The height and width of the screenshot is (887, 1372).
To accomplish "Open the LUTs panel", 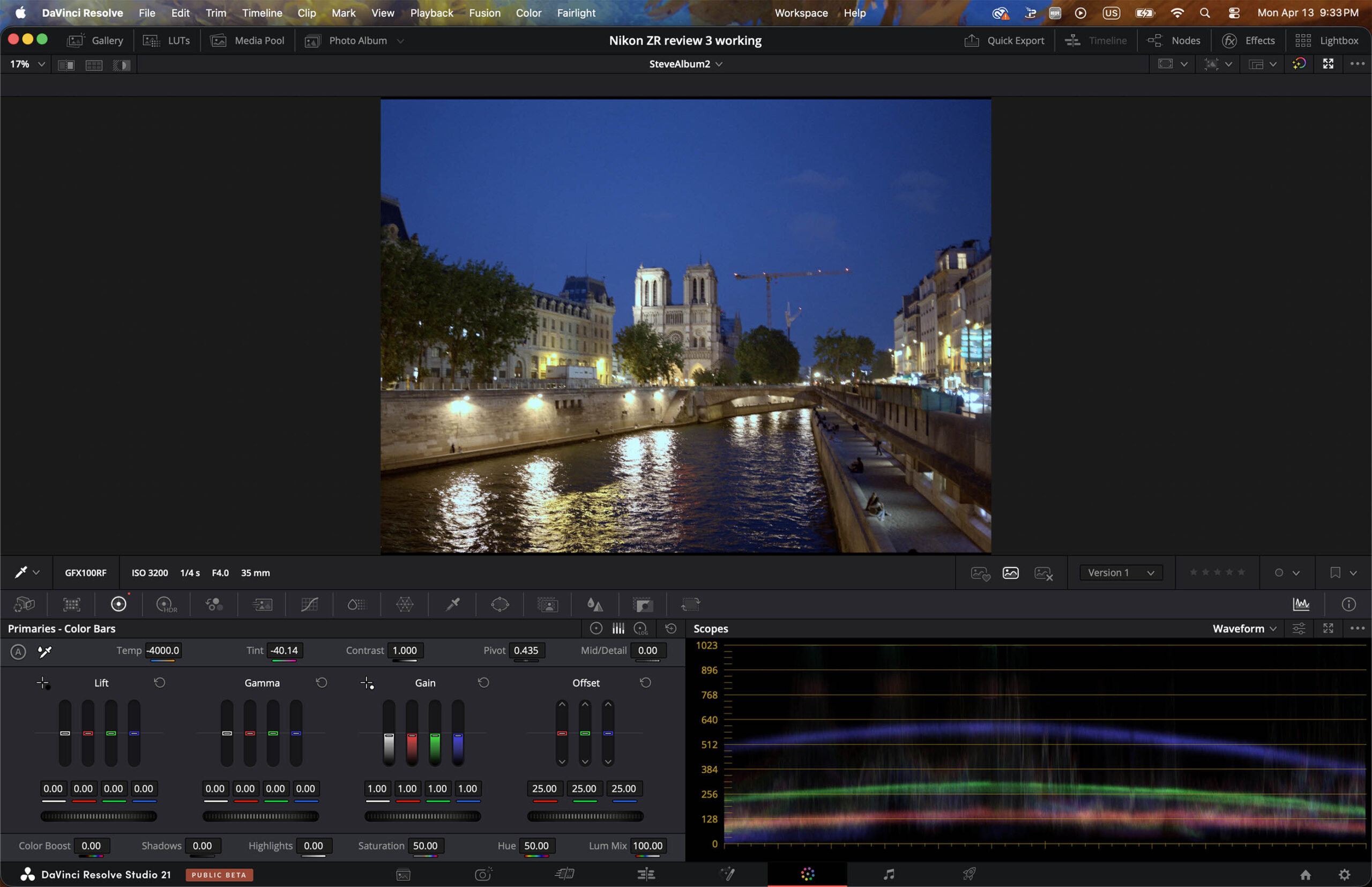I will click(x=167, y=40).
